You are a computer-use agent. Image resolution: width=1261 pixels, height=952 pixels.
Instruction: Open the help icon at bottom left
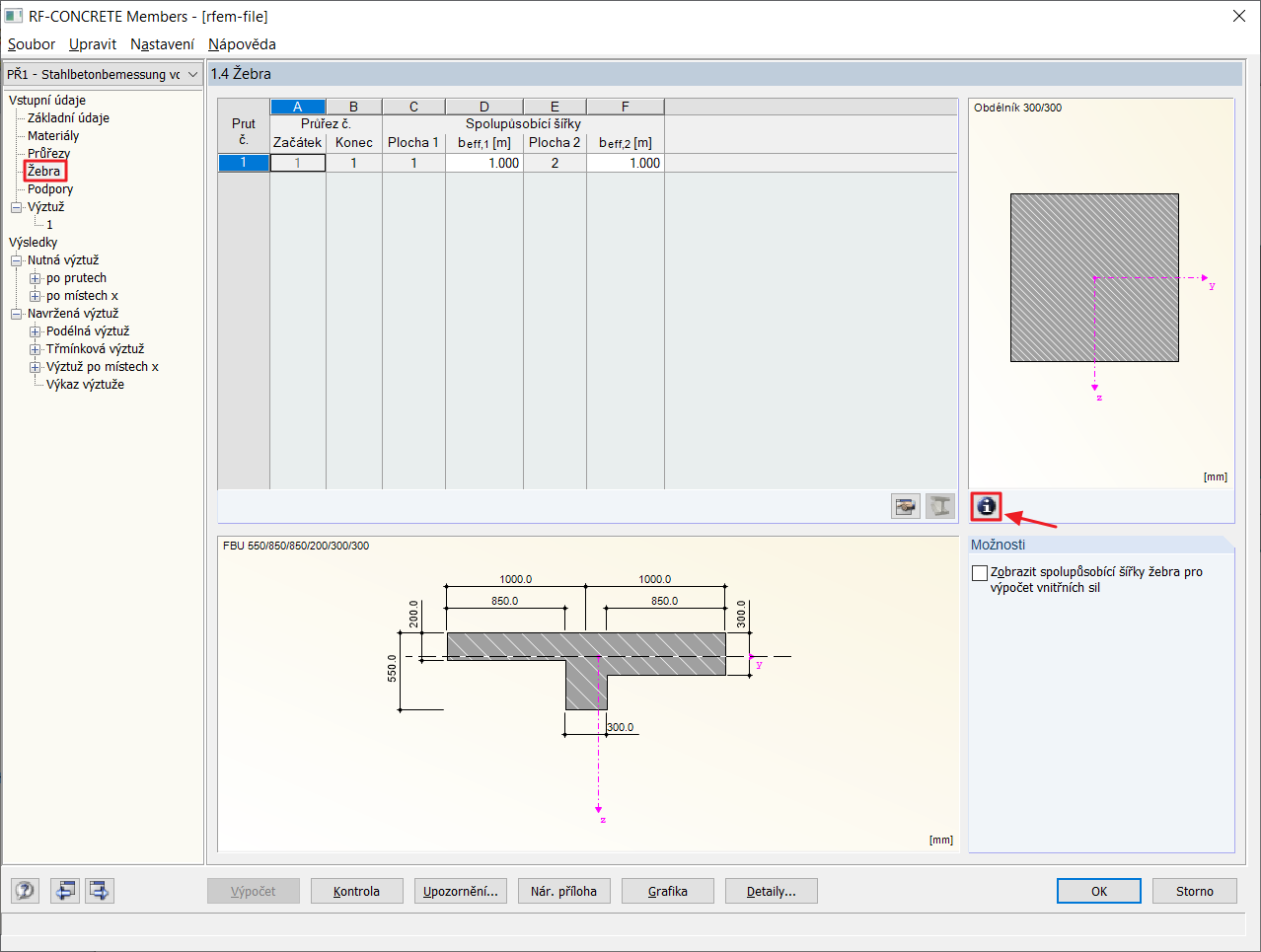[x=26, y=891]
